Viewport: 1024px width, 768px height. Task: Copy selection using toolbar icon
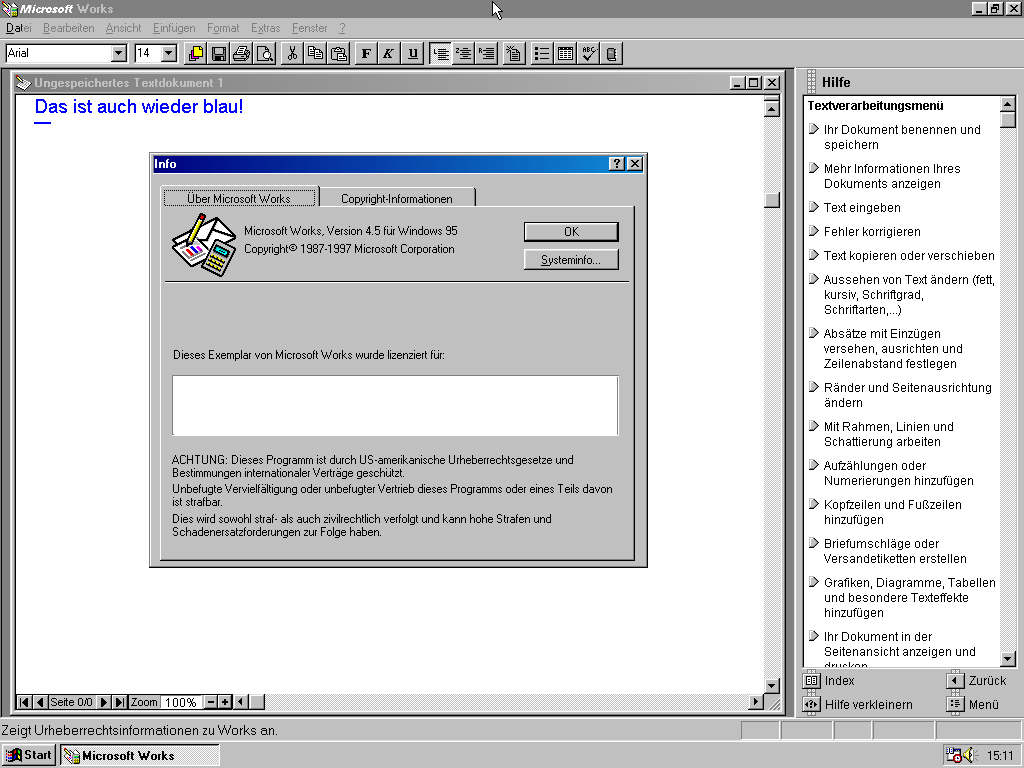315,54
